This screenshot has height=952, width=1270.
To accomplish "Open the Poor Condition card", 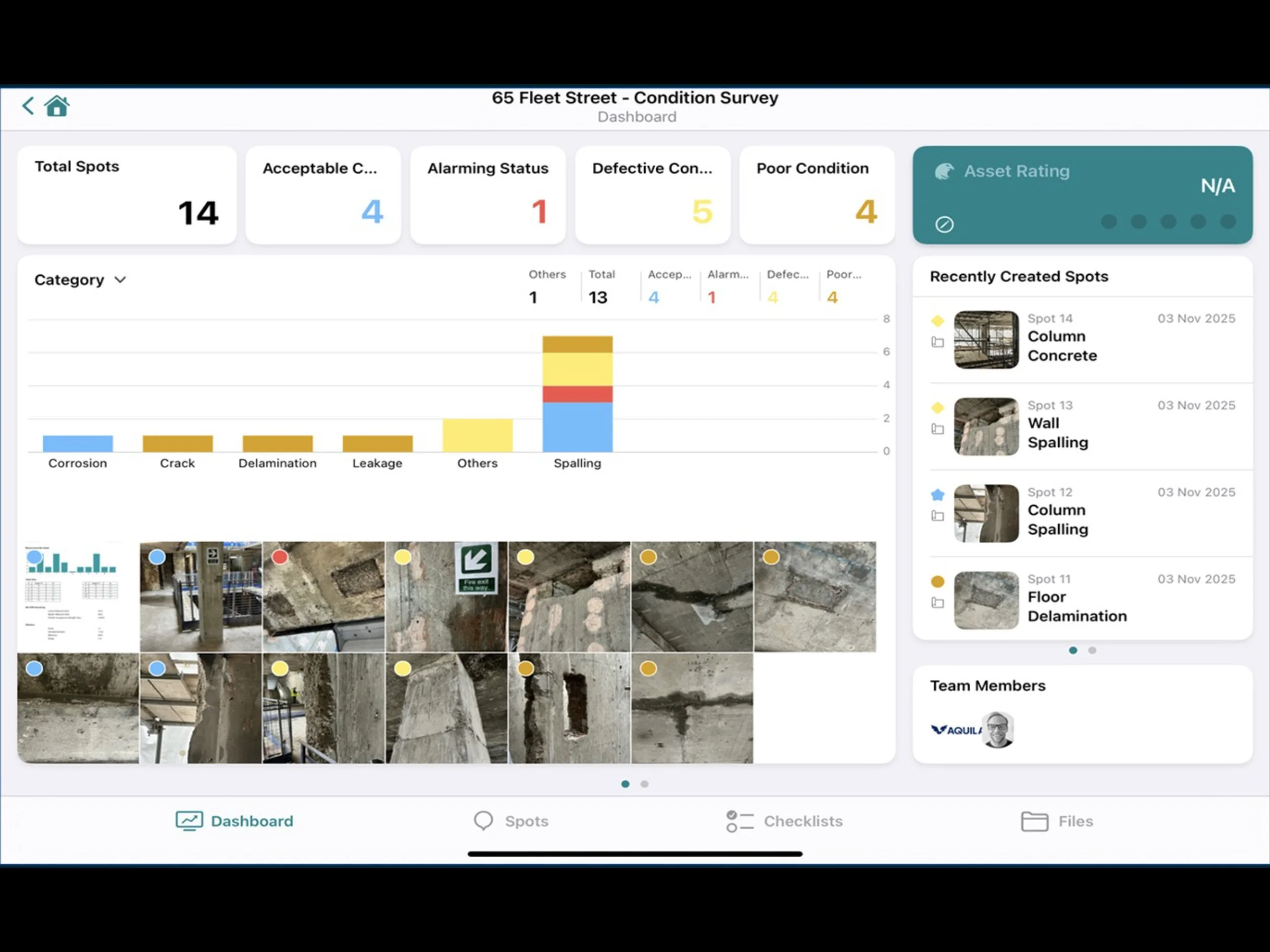I will pyautogui.click(x=816, y=195).
